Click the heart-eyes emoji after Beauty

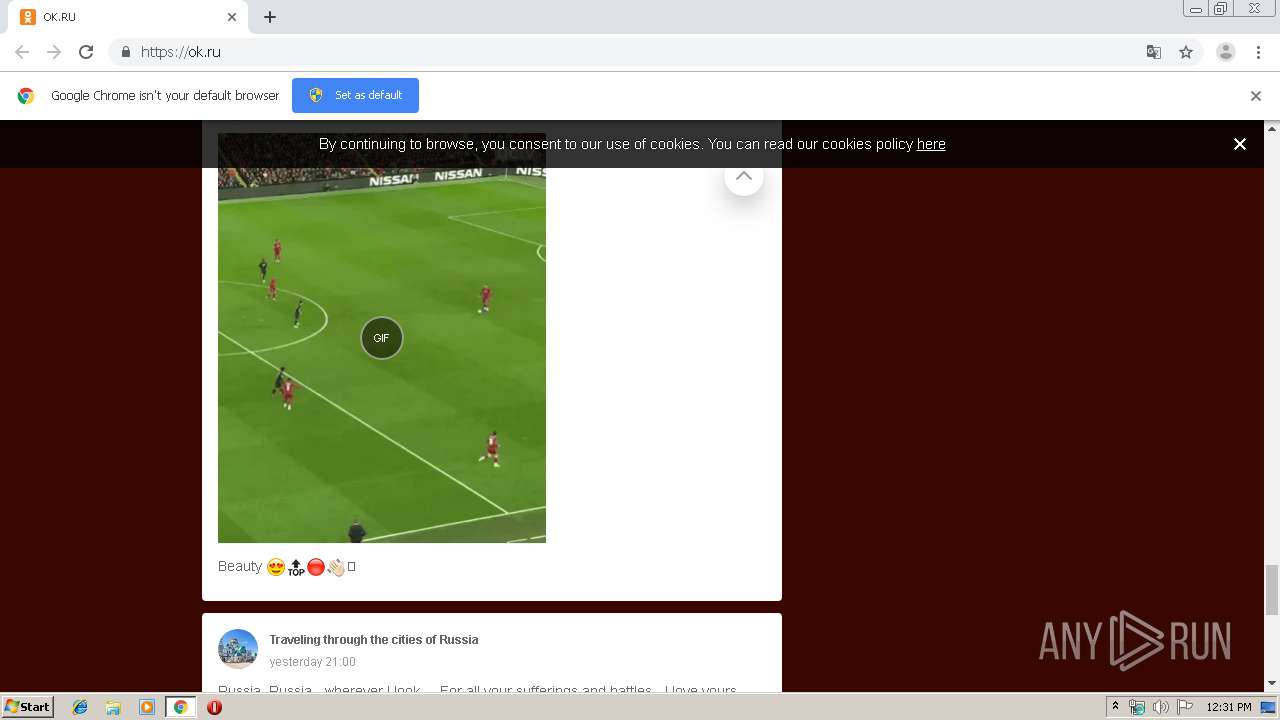(276, 567)
